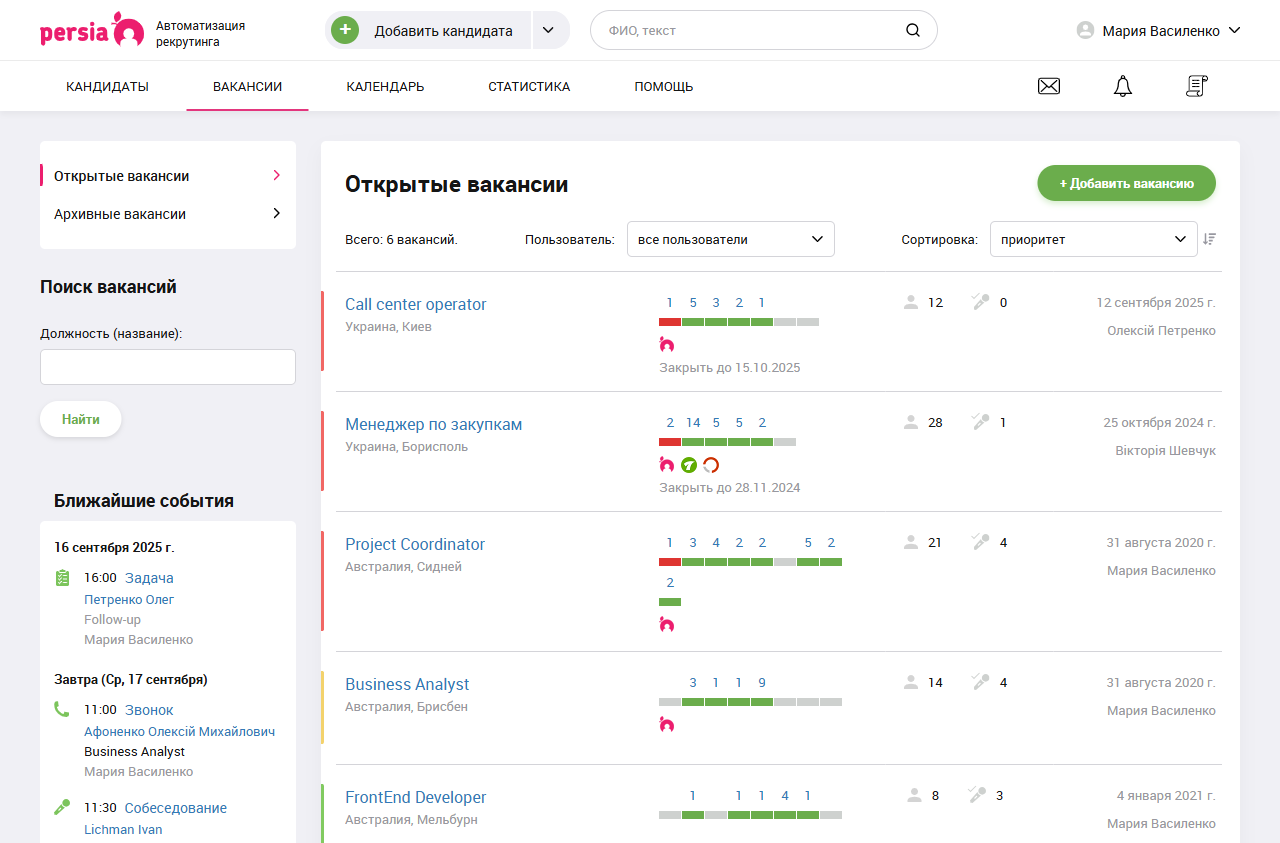Click the green Telegram icon under Менеджер по закупкам
Screen dimensions: 1280x843
tap(689, 464)
